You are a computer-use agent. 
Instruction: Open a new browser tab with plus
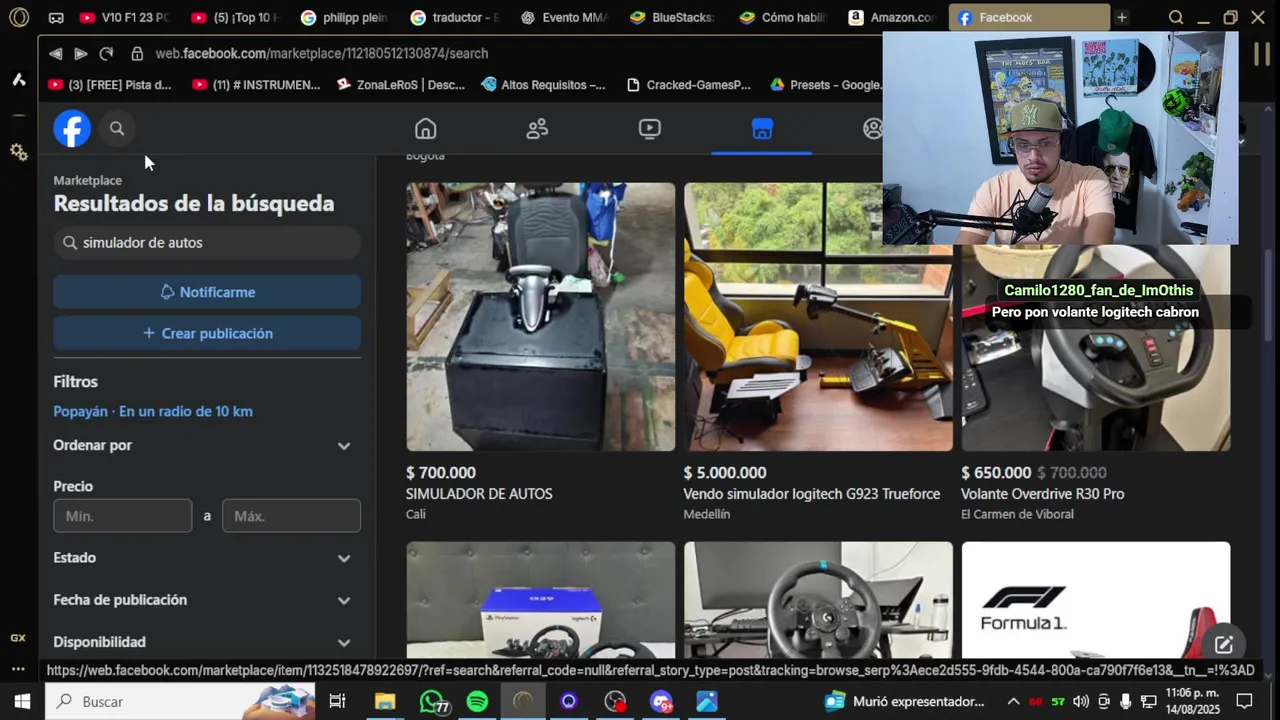tap(1122, 17)
